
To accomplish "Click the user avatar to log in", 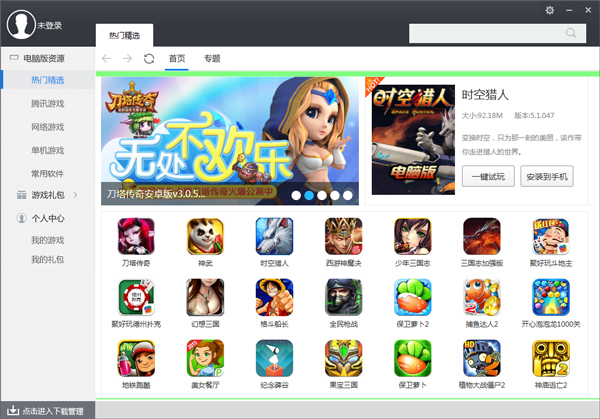I will [x=21, y=24].
